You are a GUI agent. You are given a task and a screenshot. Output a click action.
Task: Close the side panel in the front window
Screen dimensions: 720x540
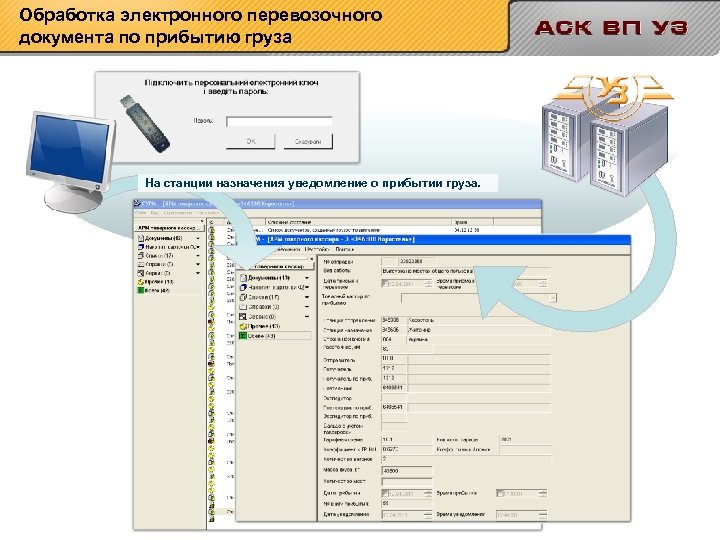tap(312, 259)
